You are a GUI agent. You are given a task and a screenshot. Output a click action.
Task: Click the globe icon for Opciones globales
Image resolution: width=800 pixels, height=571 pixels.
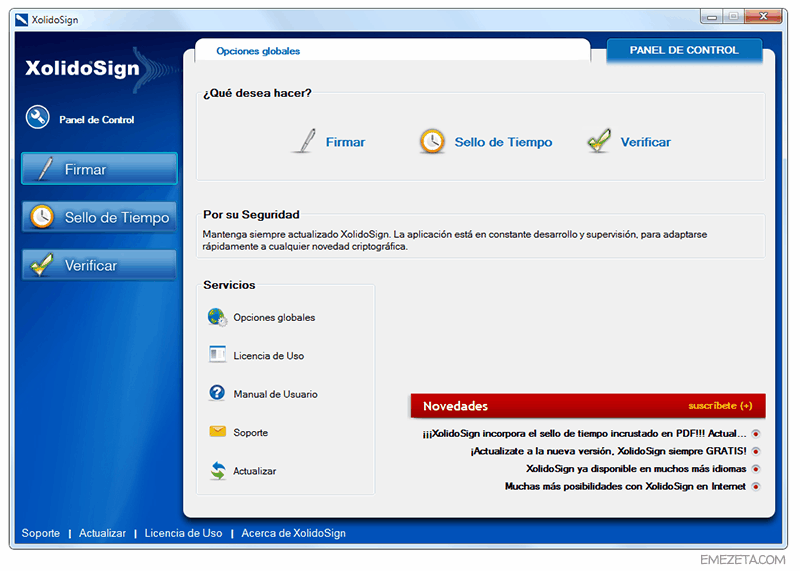click(x=217, y=317)
